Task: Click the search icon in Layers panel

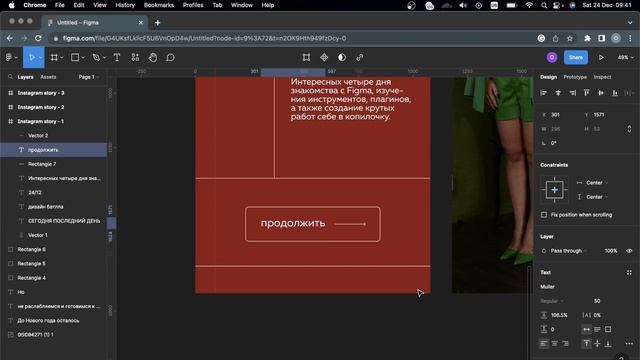Action: (x=10, y=77)
